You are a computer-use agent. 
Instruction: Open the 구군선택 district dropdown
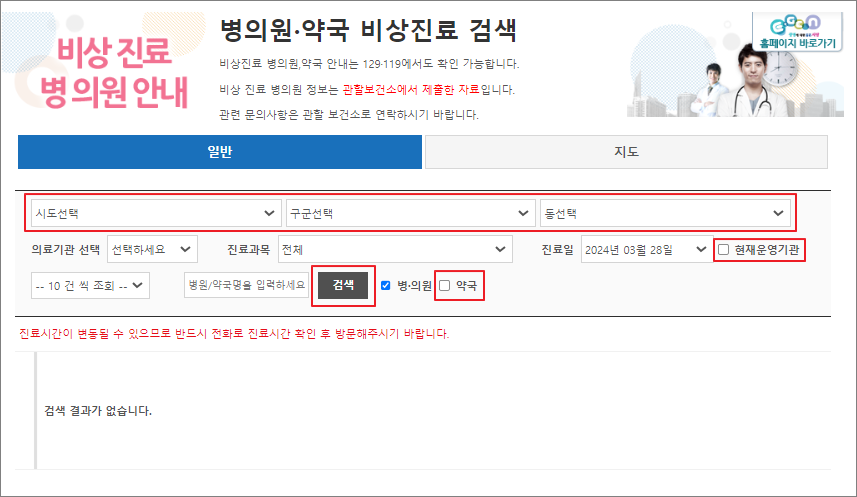410,213
